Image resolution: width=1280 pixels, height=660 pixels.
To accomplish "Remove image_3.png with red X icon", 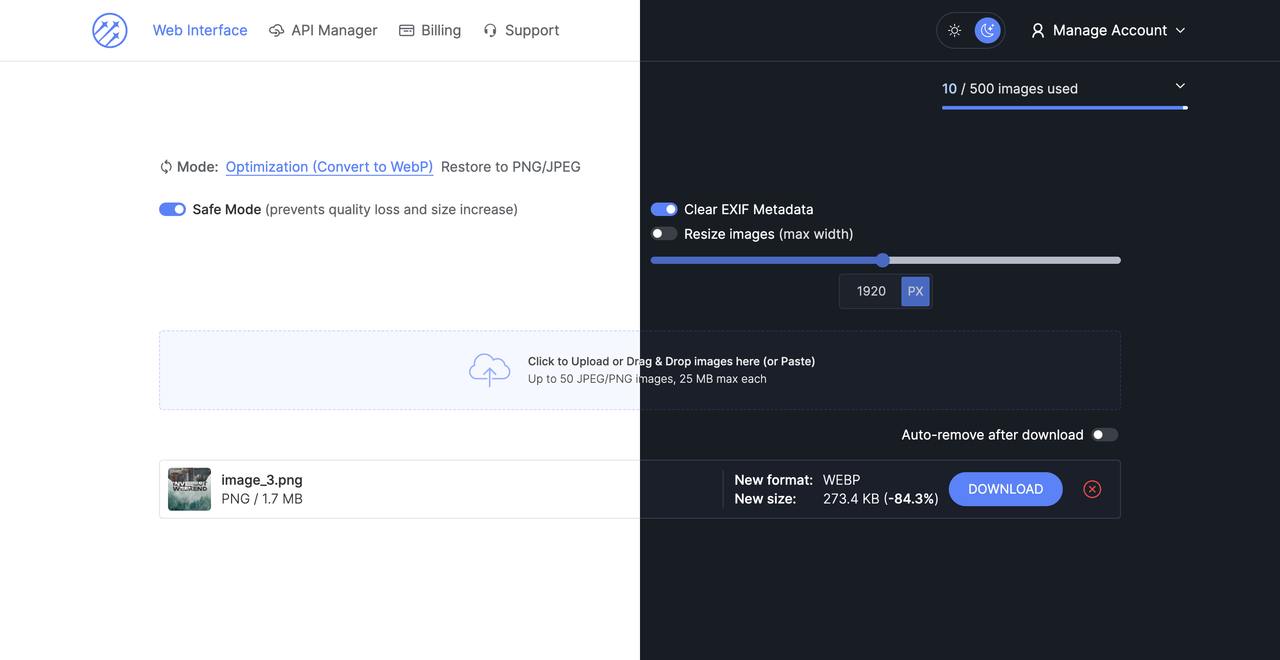I will point(1092,489).
